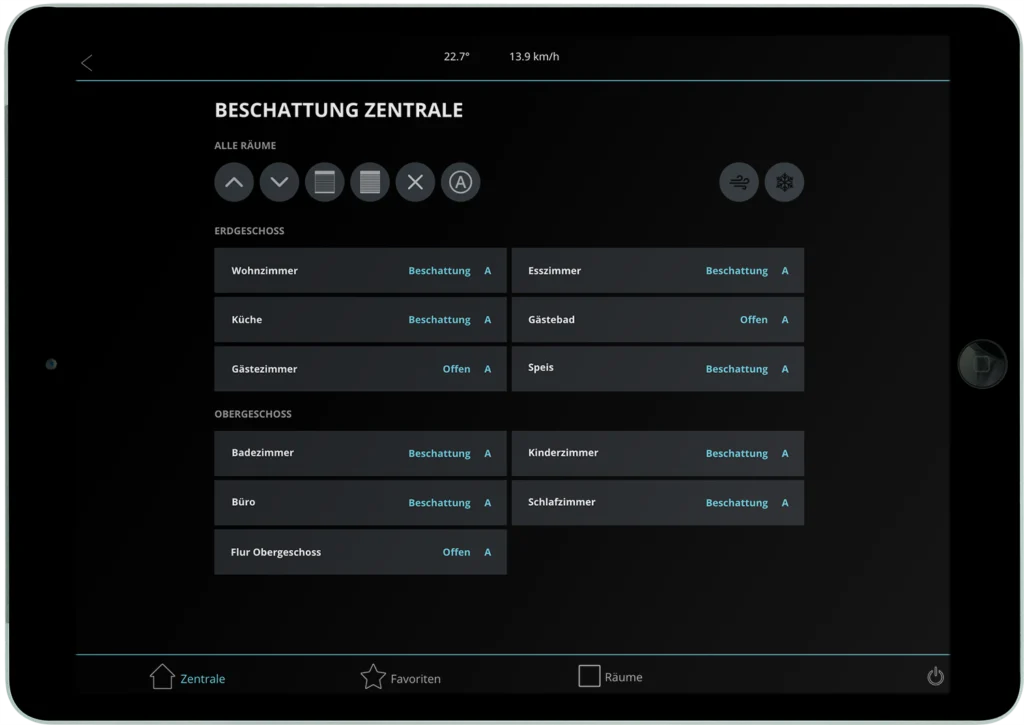This screenshot has height=725, width=1024.
Task: Lower all blinds with the down arrow
Action: click(279, 182)
